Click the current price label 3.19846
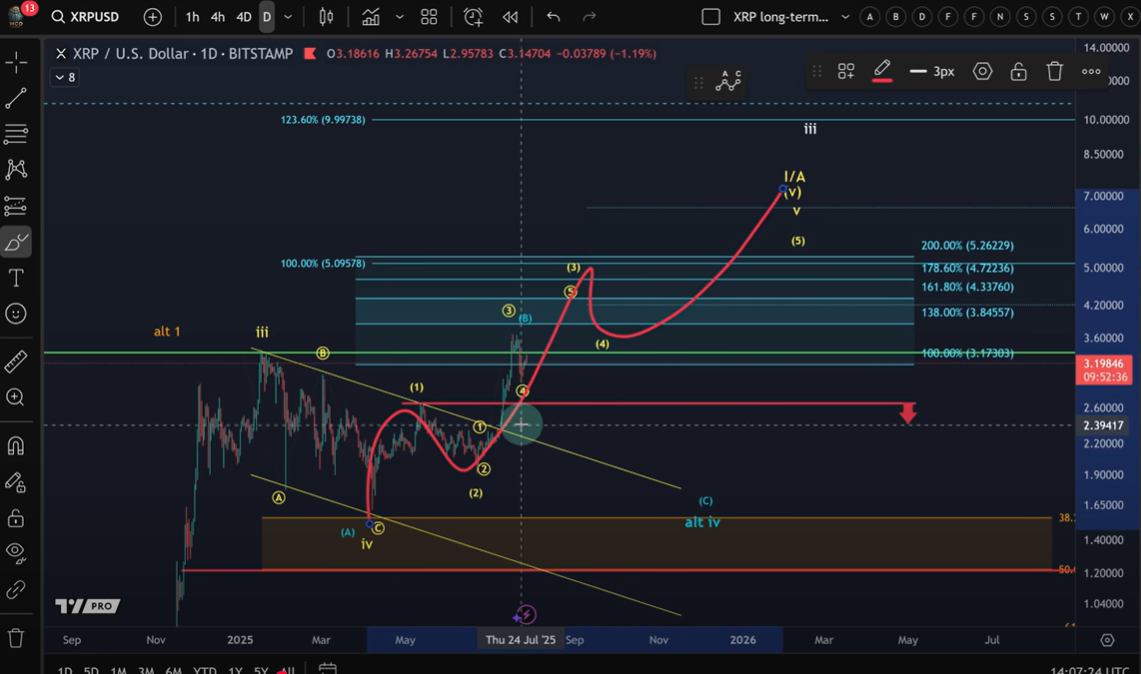 click(1105, 370)
